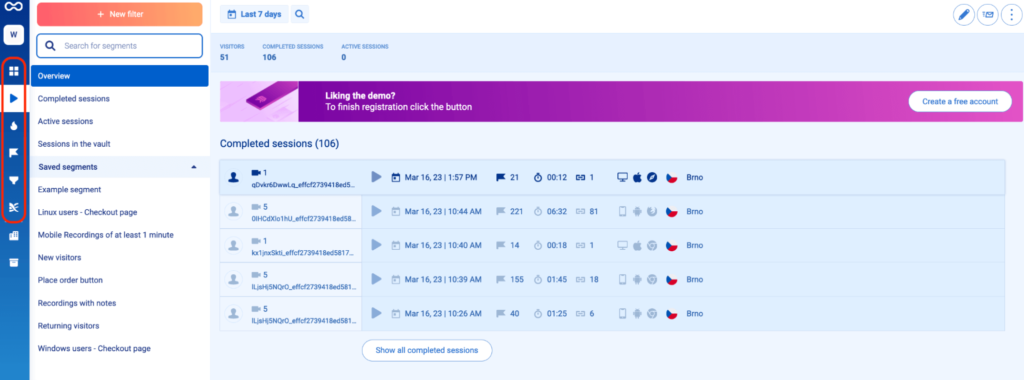Click the email report icon at top right
Viewport: 1024px width, 380px height.
coord(987,14)
